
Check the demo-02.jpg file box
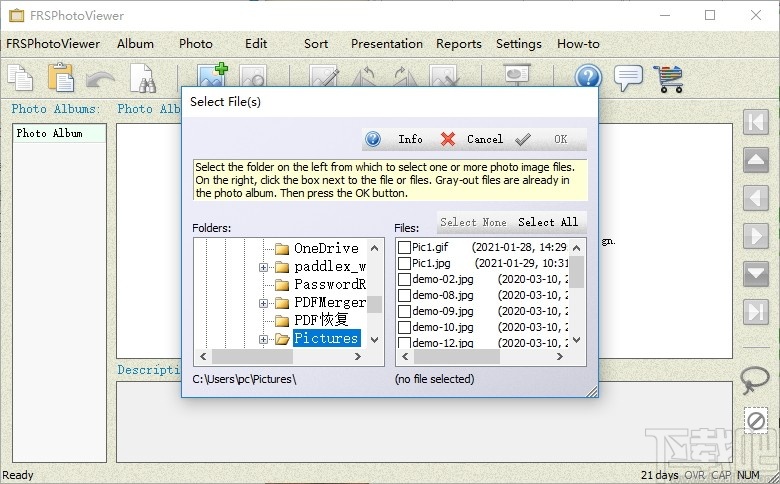pos(404,279)
